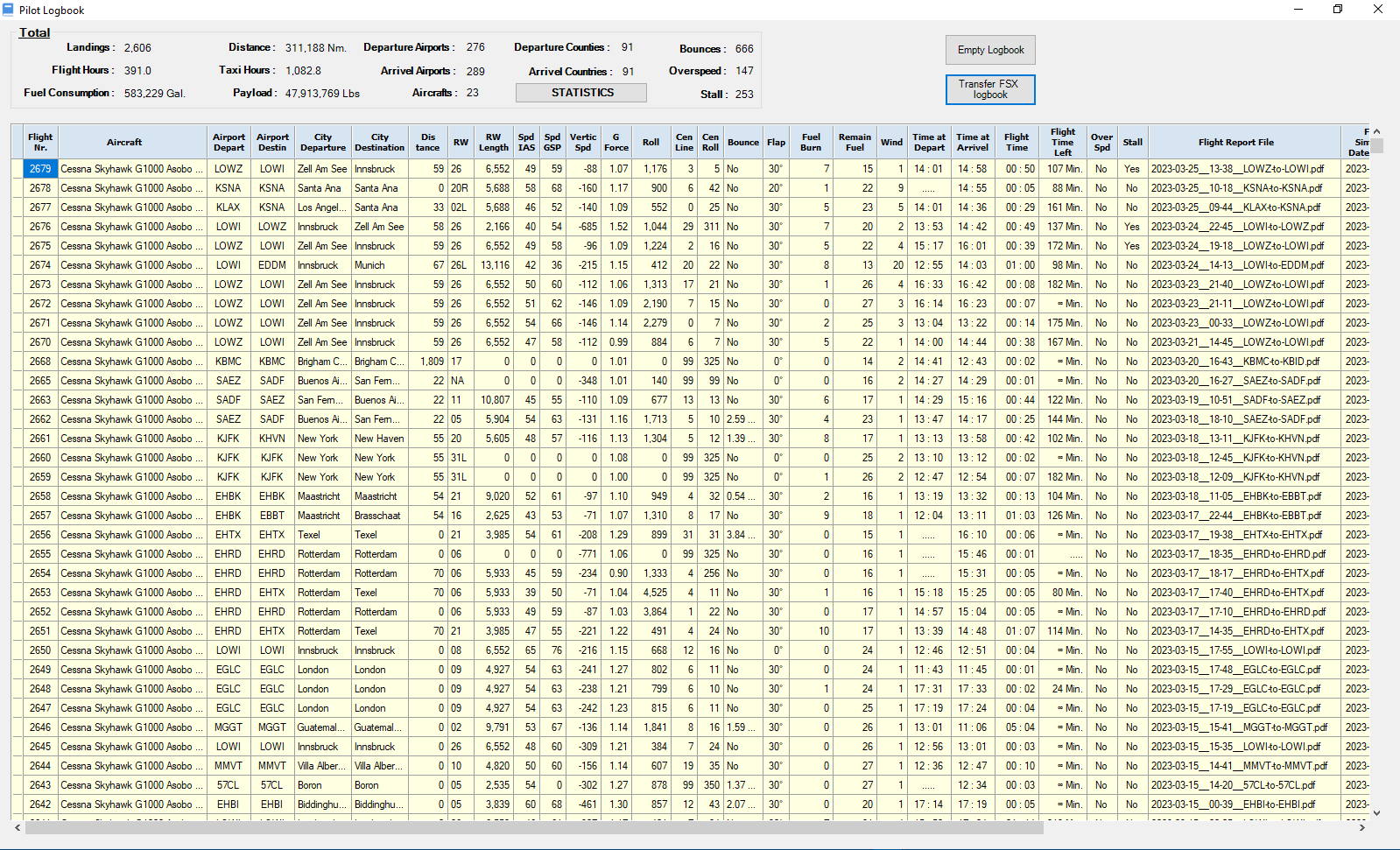
Task: Click Airport Destin column header
Action: coord(272,142)
